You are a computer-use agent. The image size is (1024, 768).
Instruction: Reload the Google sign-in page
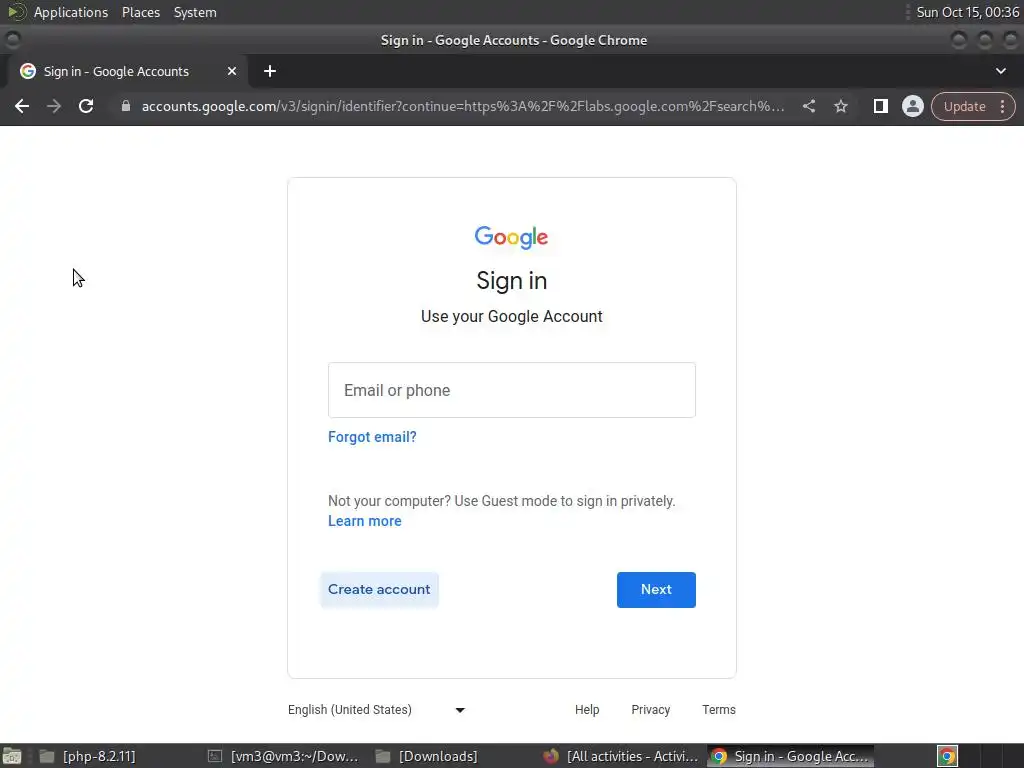point(86,106)
